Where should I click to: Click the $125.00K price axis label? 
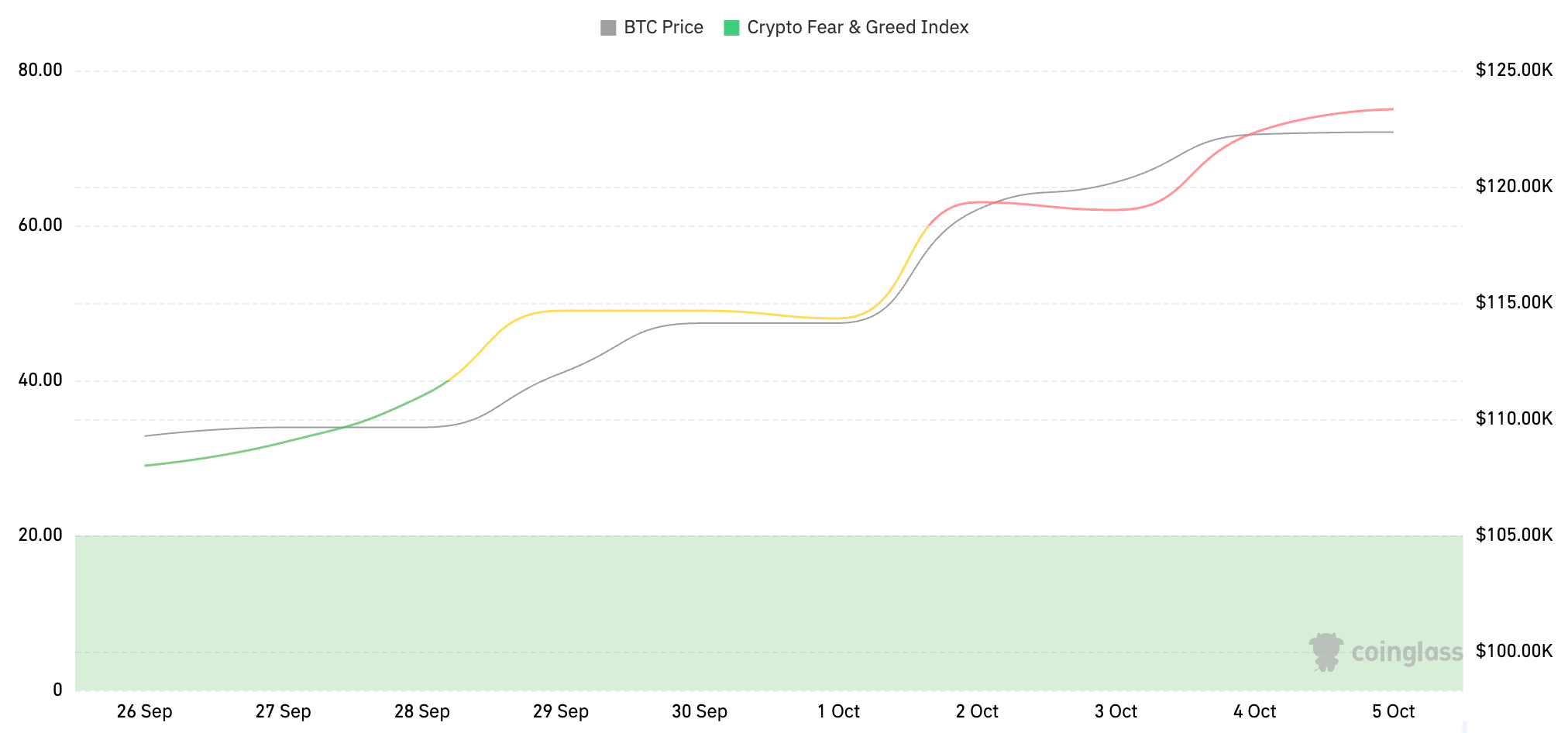coord(1514,71)
